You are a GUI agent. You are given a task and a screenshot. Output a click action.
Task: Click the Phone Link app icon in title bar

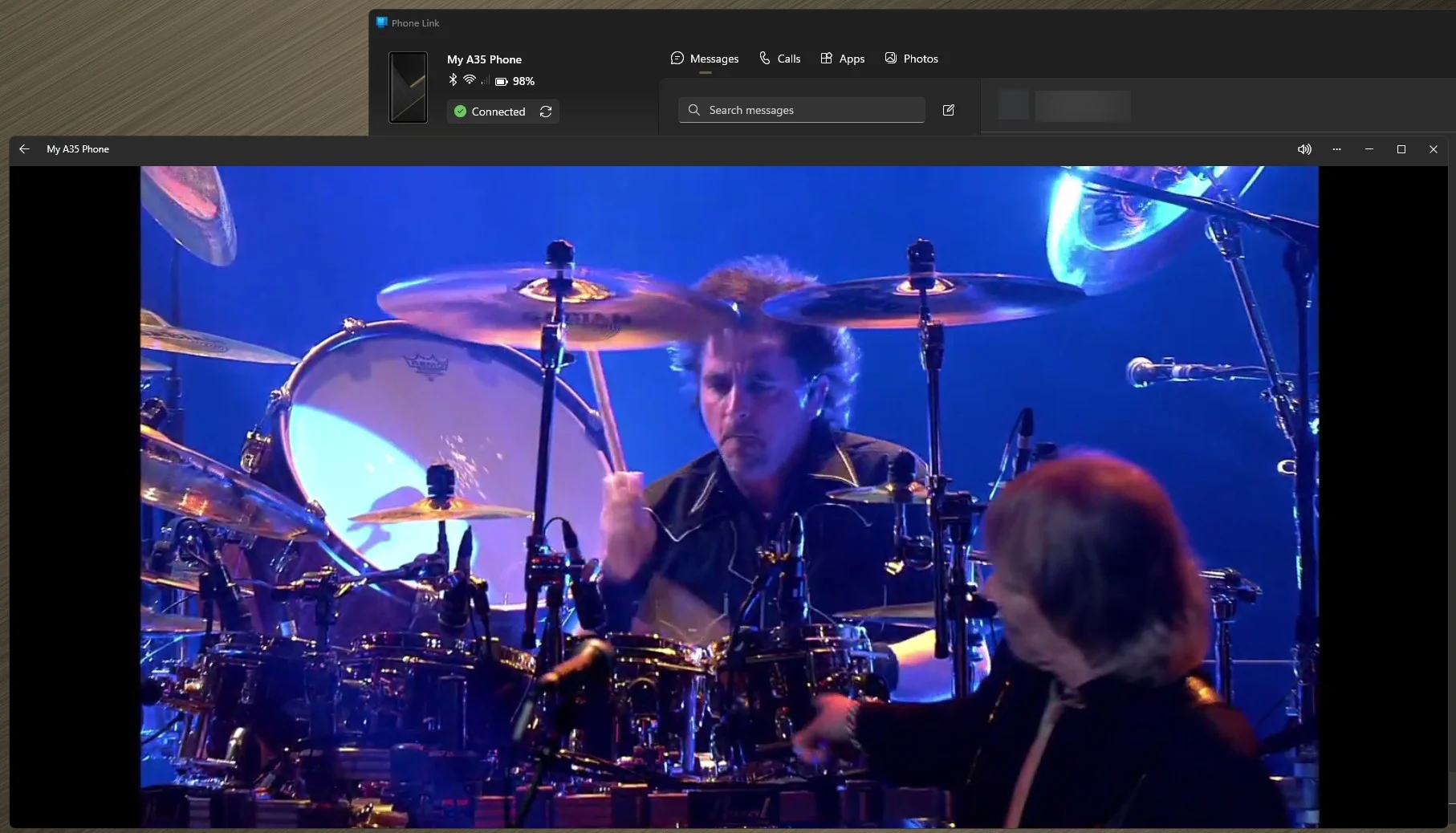click(x=382, y=22)
